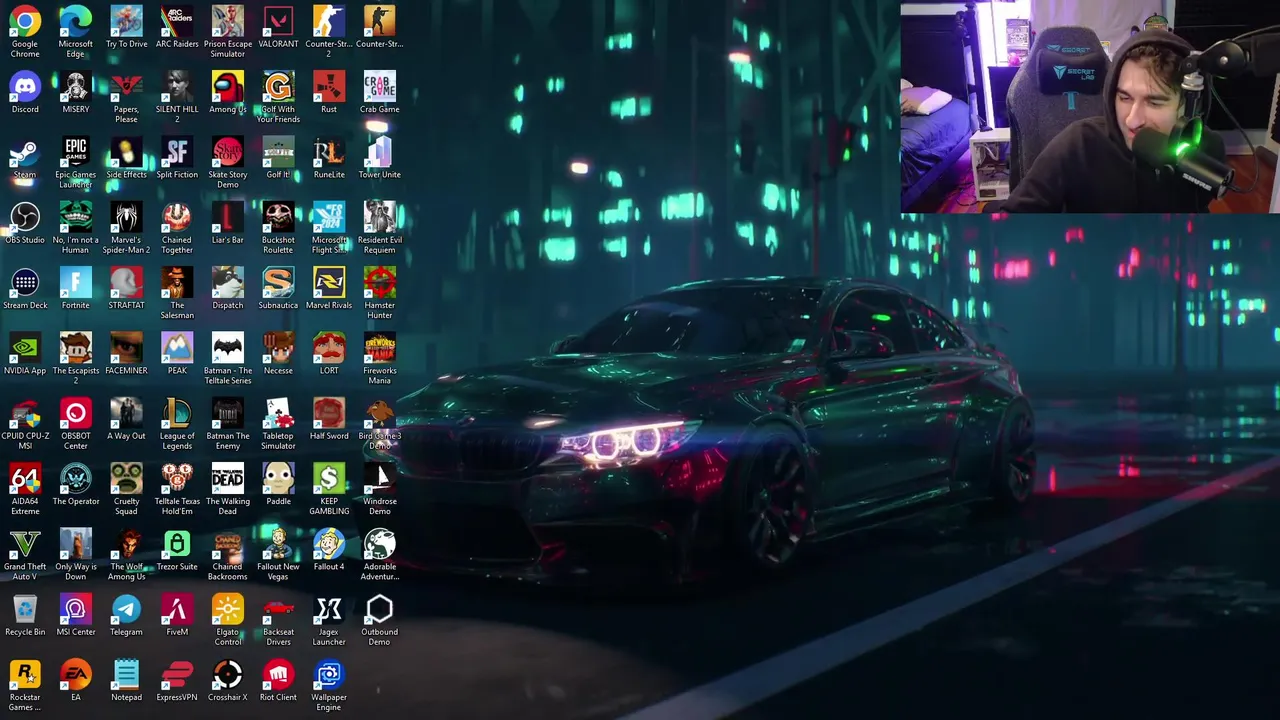Viewport: 1280px width, 720px height.
Task: Open the KEEP GAMBLING shortcut
Action: (329, 479)
